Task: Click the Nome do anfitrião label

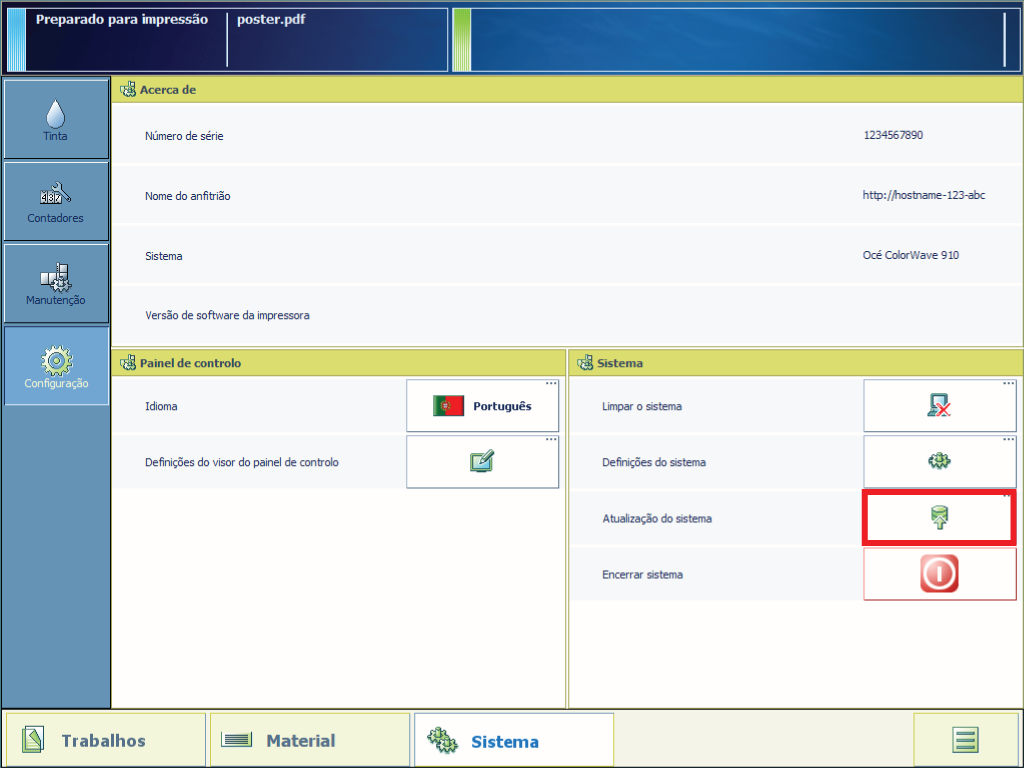Action: point(187,196)
